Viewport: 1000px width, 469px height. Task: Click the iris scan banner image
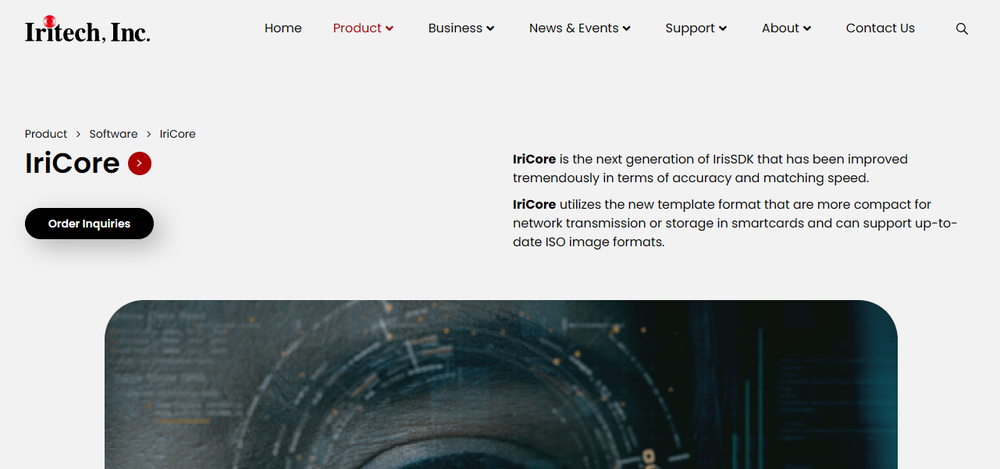point(501,384)
